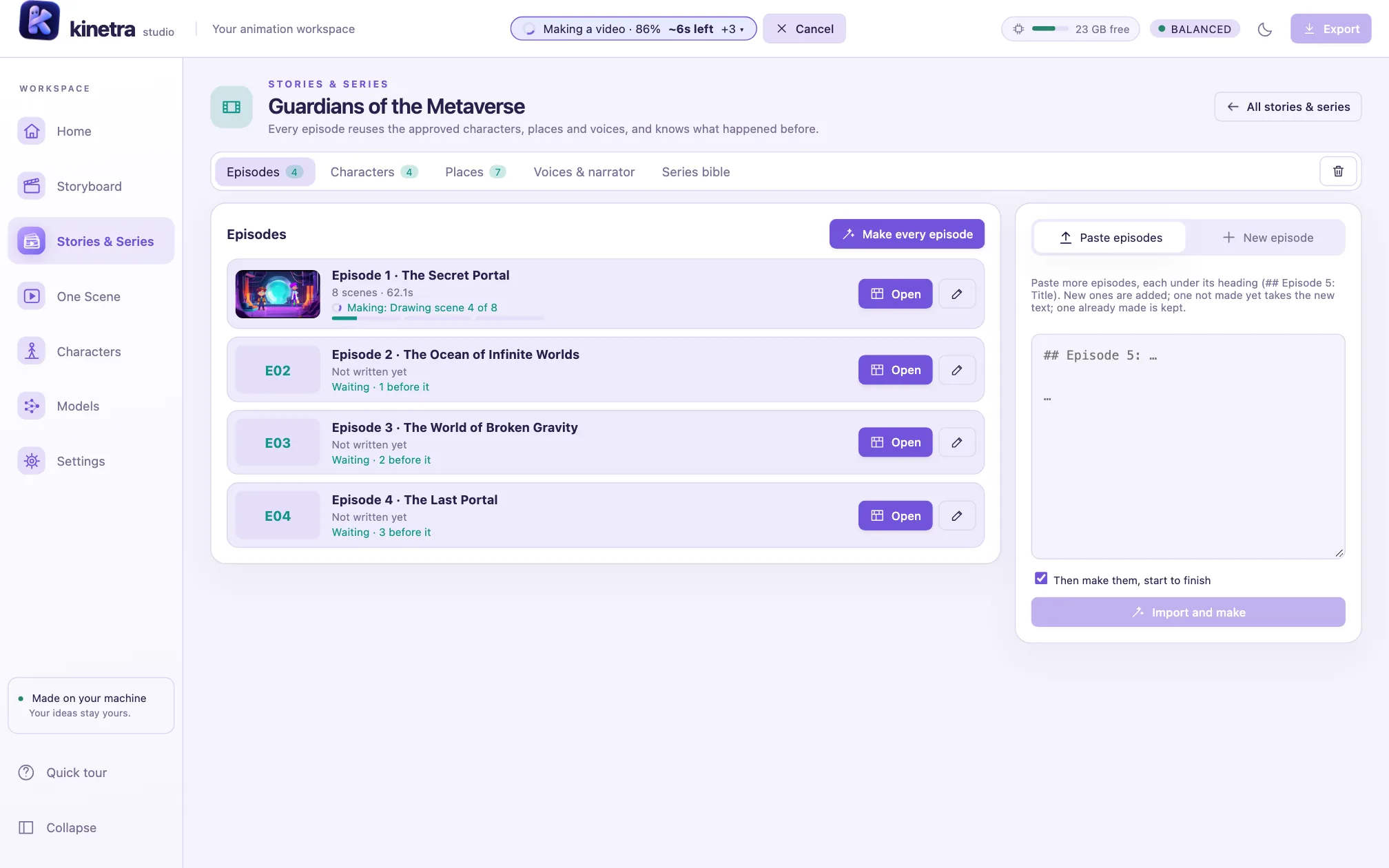This screenshot has width=1389, height=868.
Task: Open Episode 3 The World of Broken Gravity
Action: point(895,442)
